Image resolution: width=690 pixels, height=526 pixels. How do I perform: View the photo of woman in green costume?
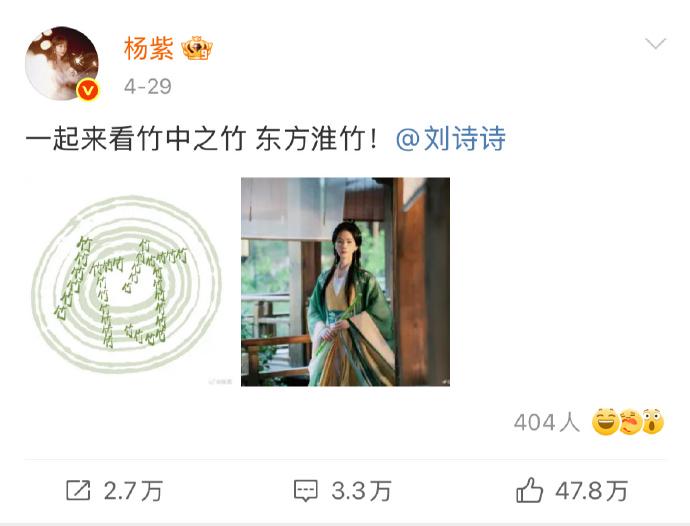tap(345, 282)
